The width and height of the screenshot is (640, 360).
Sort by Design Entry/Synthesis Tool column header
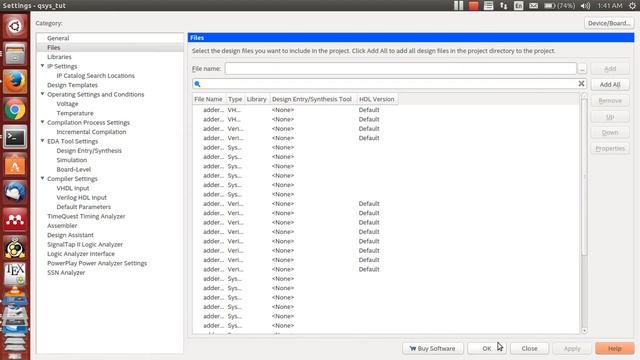coord(312,99)
